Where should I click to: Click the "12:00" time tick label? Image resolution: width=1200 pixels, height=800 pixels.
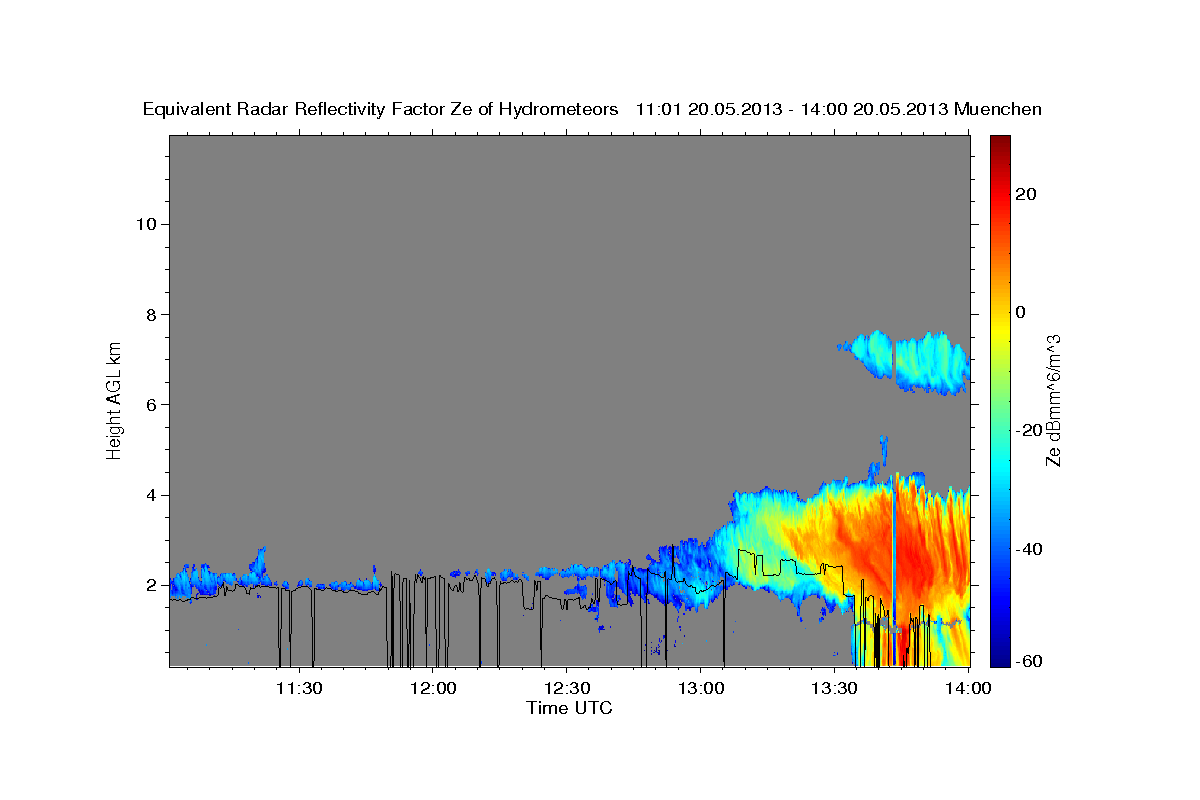point(432,688)
